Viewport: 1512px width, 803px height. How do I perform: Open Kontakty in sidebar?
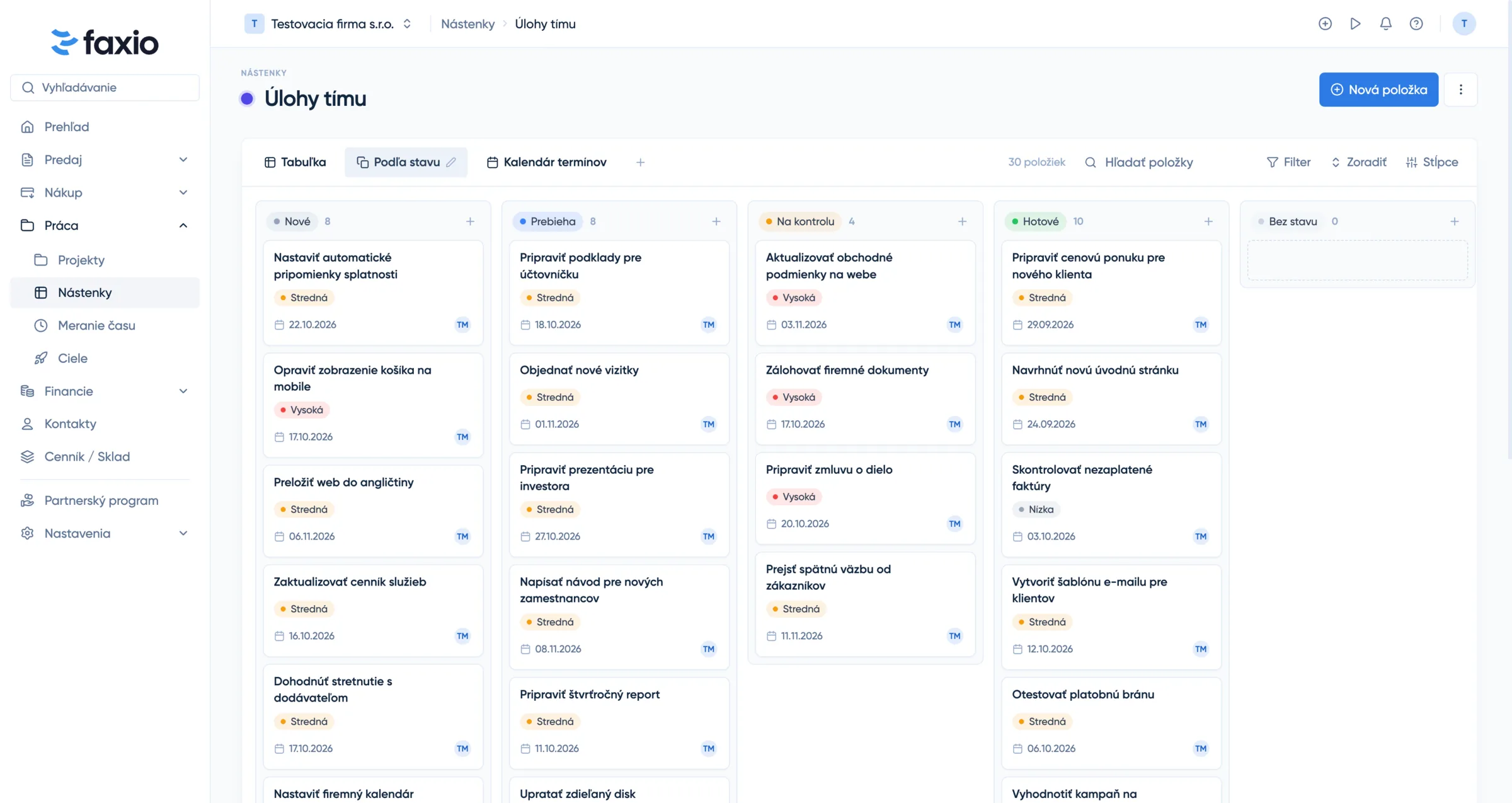[105, 424]
